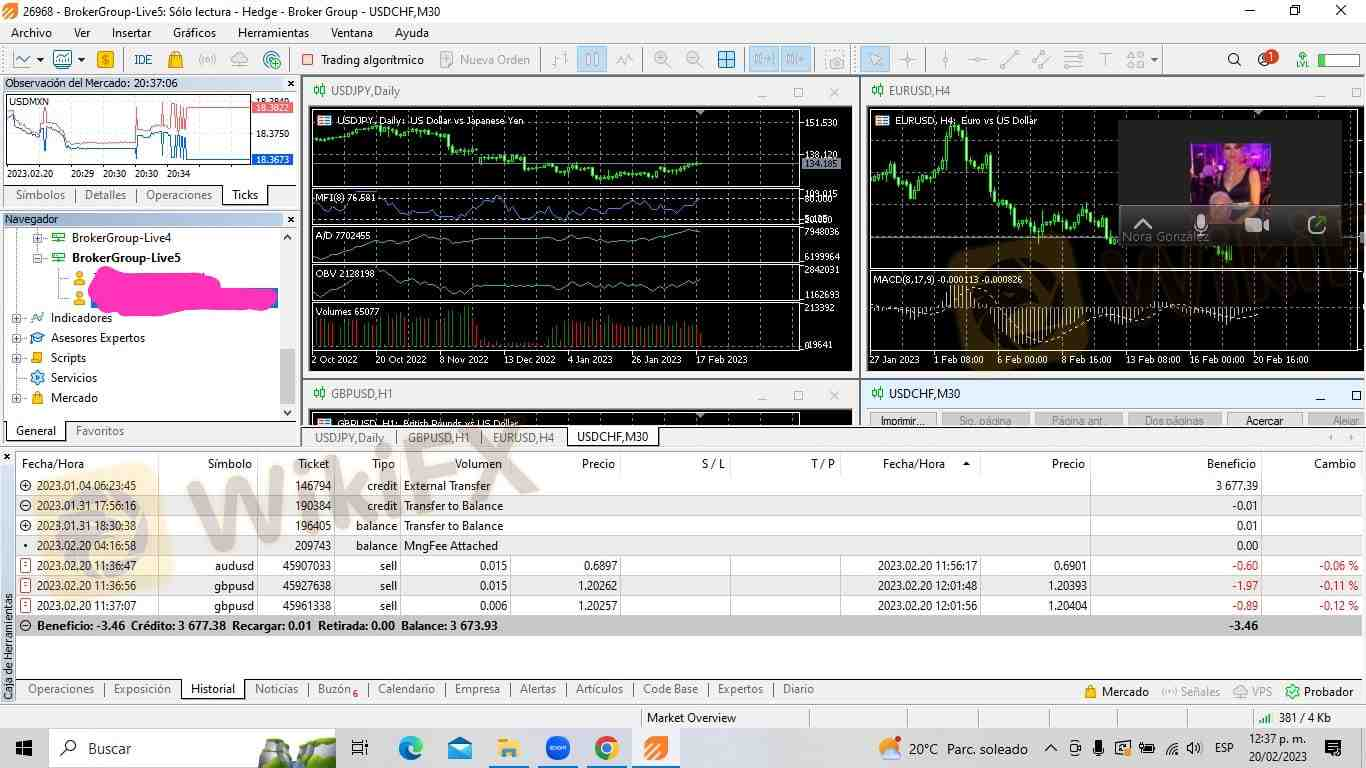Viewport: 1366px width, 768px height.
Task: Select the crosshair tool
Action: [x=907, y=59]
